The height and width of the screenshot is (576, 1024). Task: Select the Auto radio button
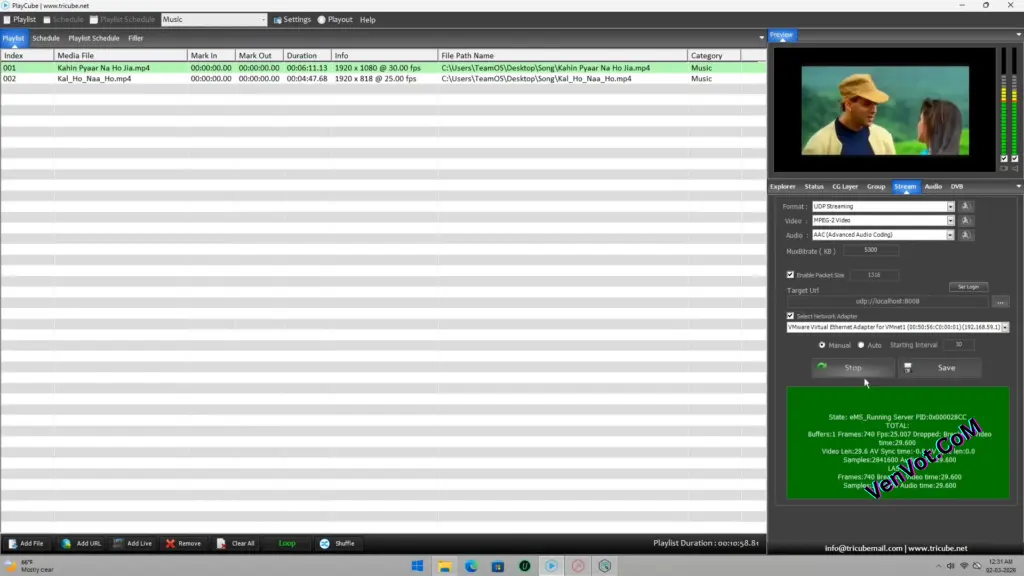point(861,345)
